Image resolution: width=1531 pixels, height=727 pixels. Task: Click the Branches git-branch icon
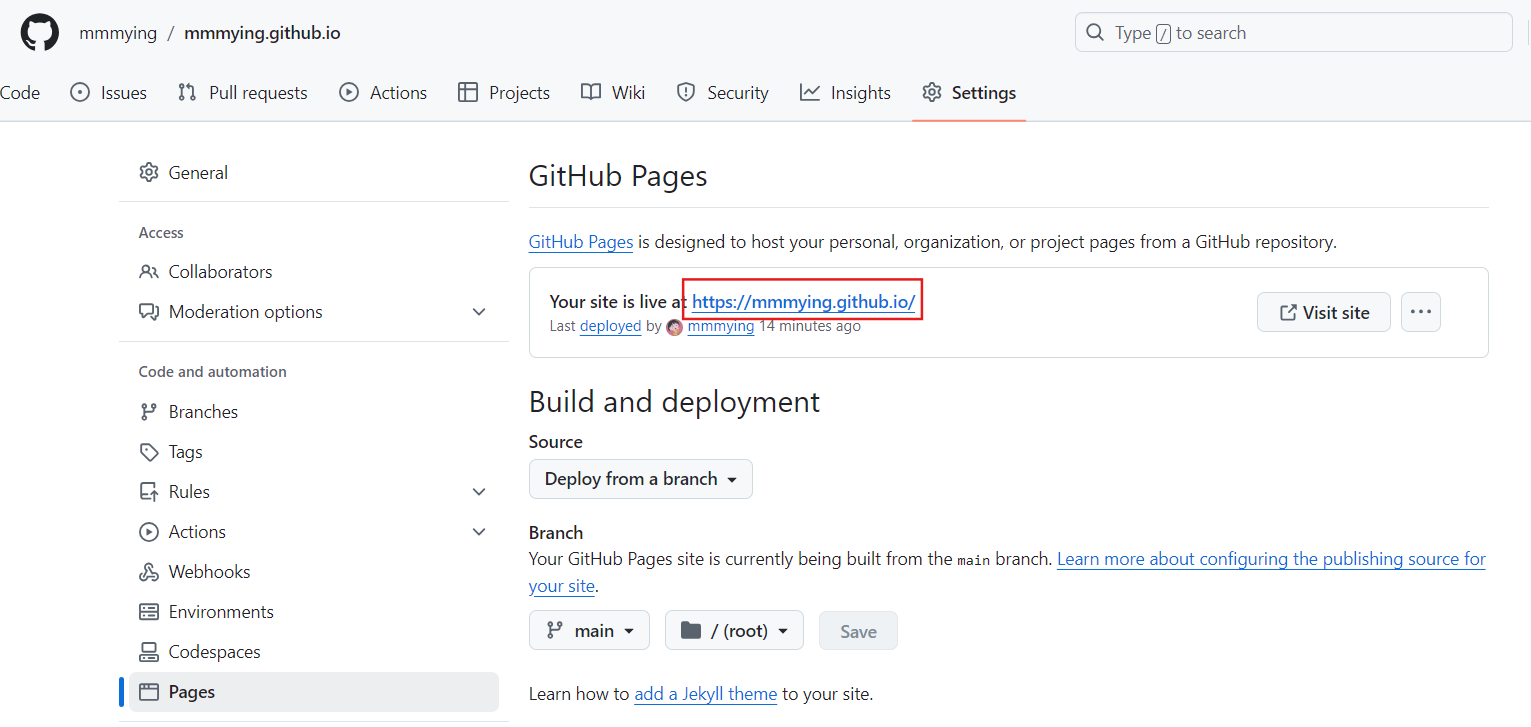pyautogui.click(x=149, y=412)
